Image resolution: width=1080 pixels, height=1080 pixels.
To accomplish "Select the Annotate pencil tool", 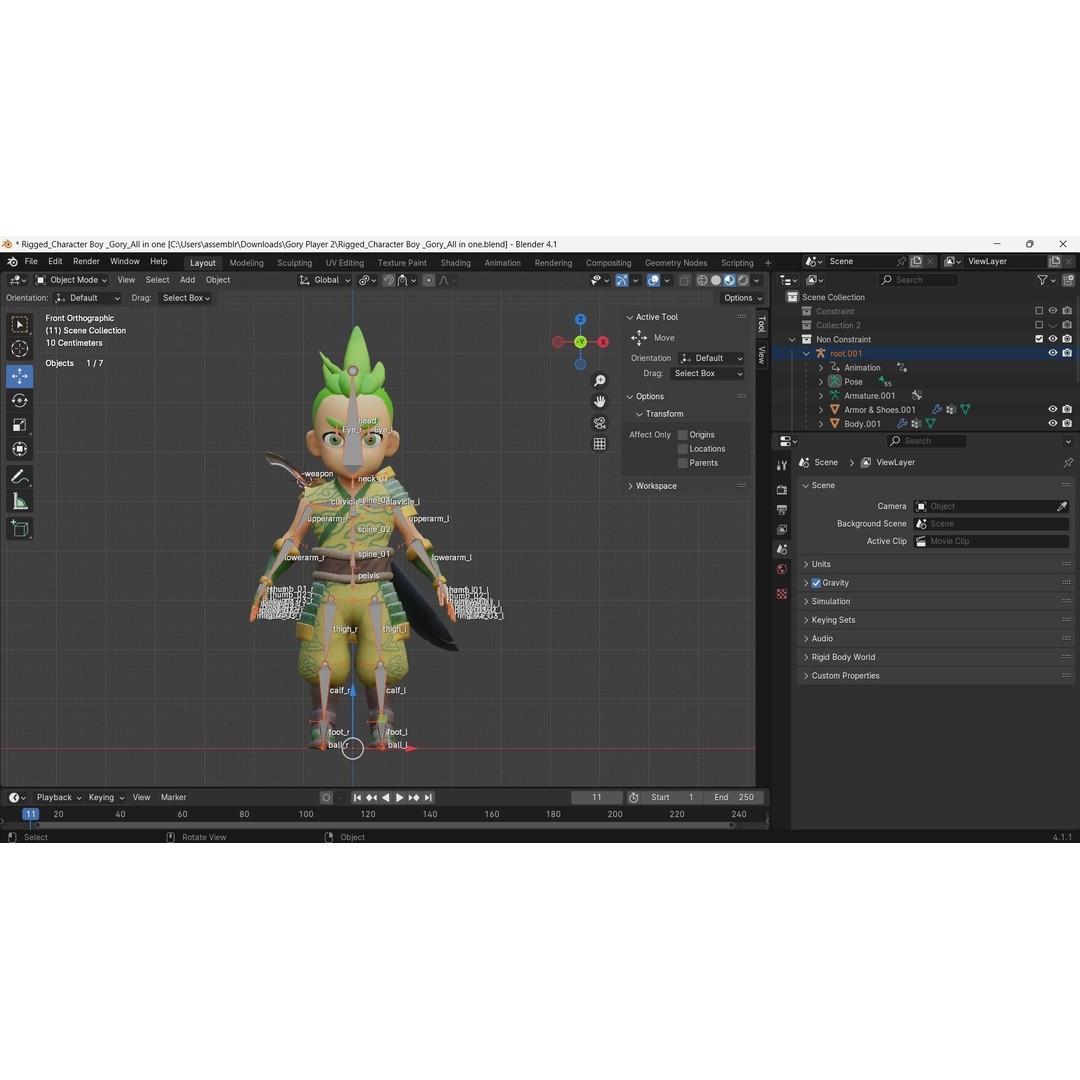I will (x=19, y=477).
